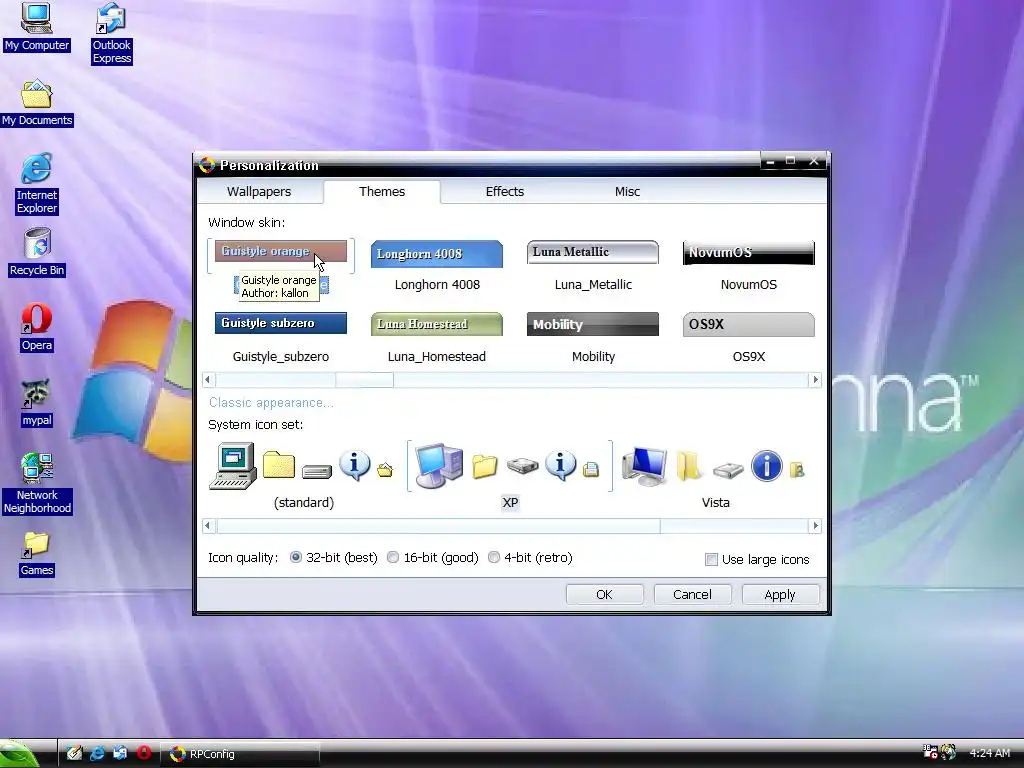Select Longhorn 4008 window skin preview
Screen dimensions: 1024x768
click(437, 254)
